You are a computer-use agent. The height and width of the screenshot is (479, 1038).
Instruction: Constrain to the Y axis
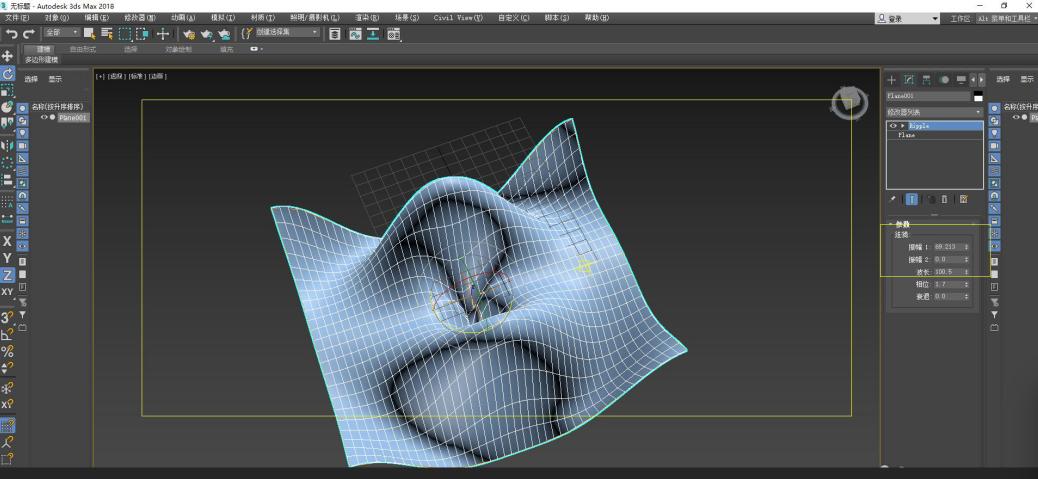tap(7, 258)
